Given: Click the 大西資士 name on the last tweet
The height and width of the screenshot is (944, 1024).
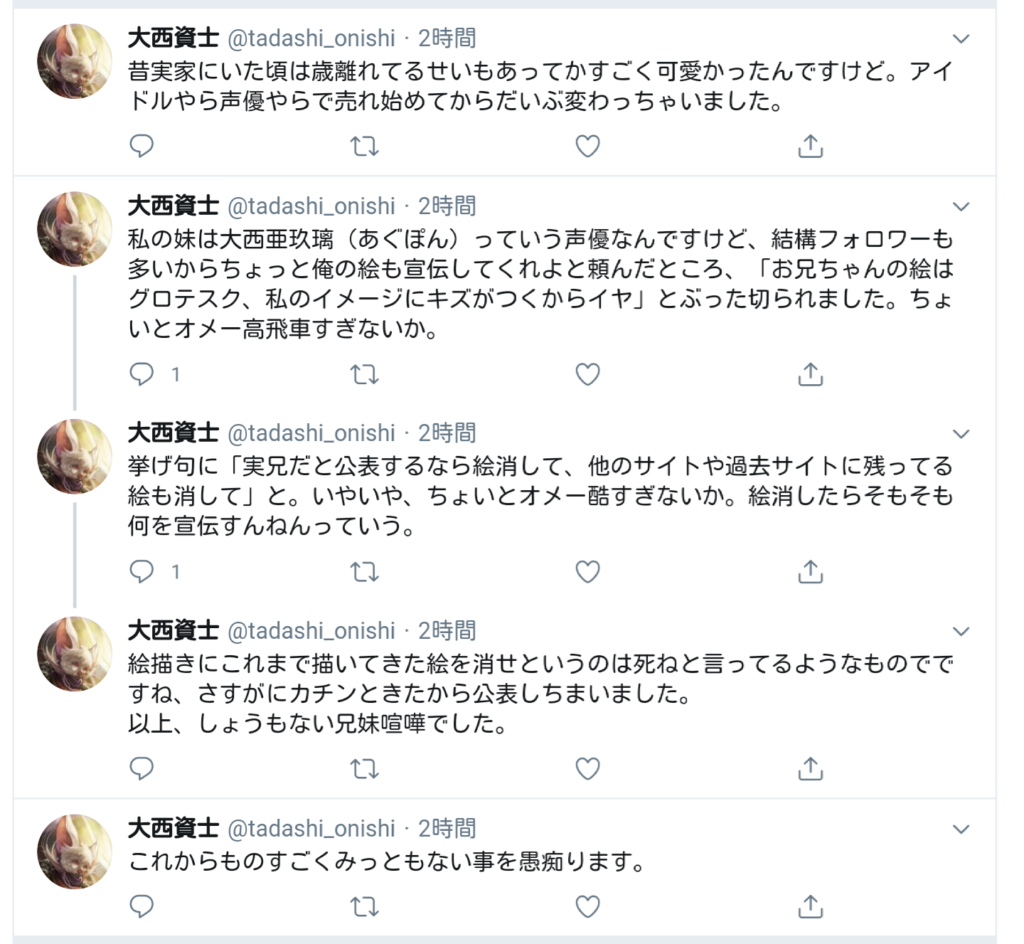Looking at the screenshot, I should tap(173, 829).
